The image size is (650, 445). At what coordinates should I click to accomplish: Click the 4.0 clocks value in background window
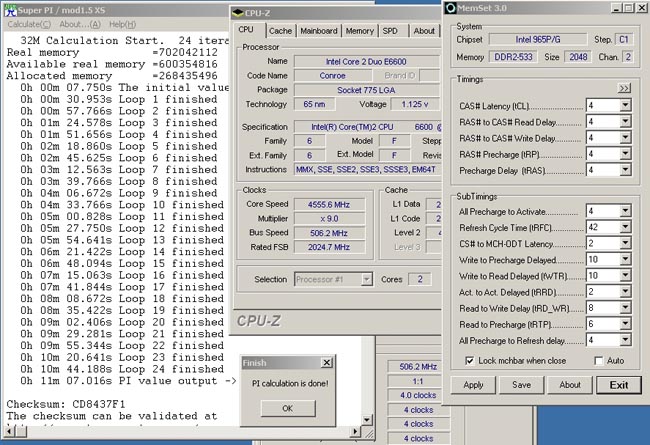418,396
